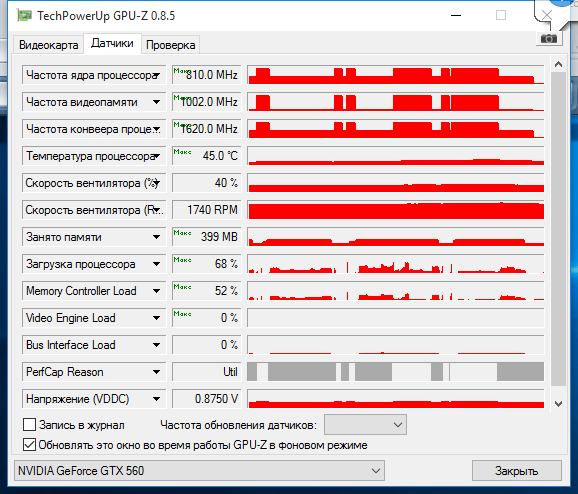Click the PerfCap Reason gray graph
The height and width of the screenshot is (494, 578).
coord(396,372)
